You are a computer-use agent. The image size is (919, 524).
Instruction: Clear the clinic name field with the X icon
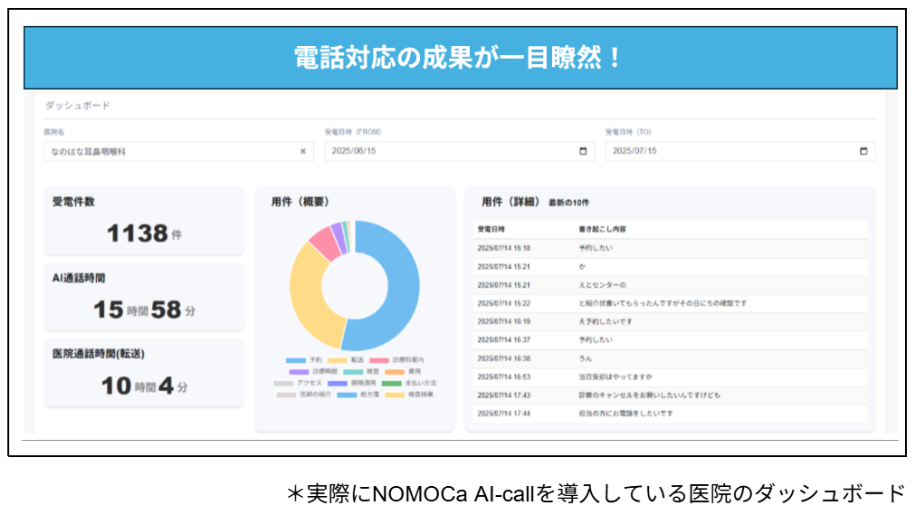click(x=303, y=152)
